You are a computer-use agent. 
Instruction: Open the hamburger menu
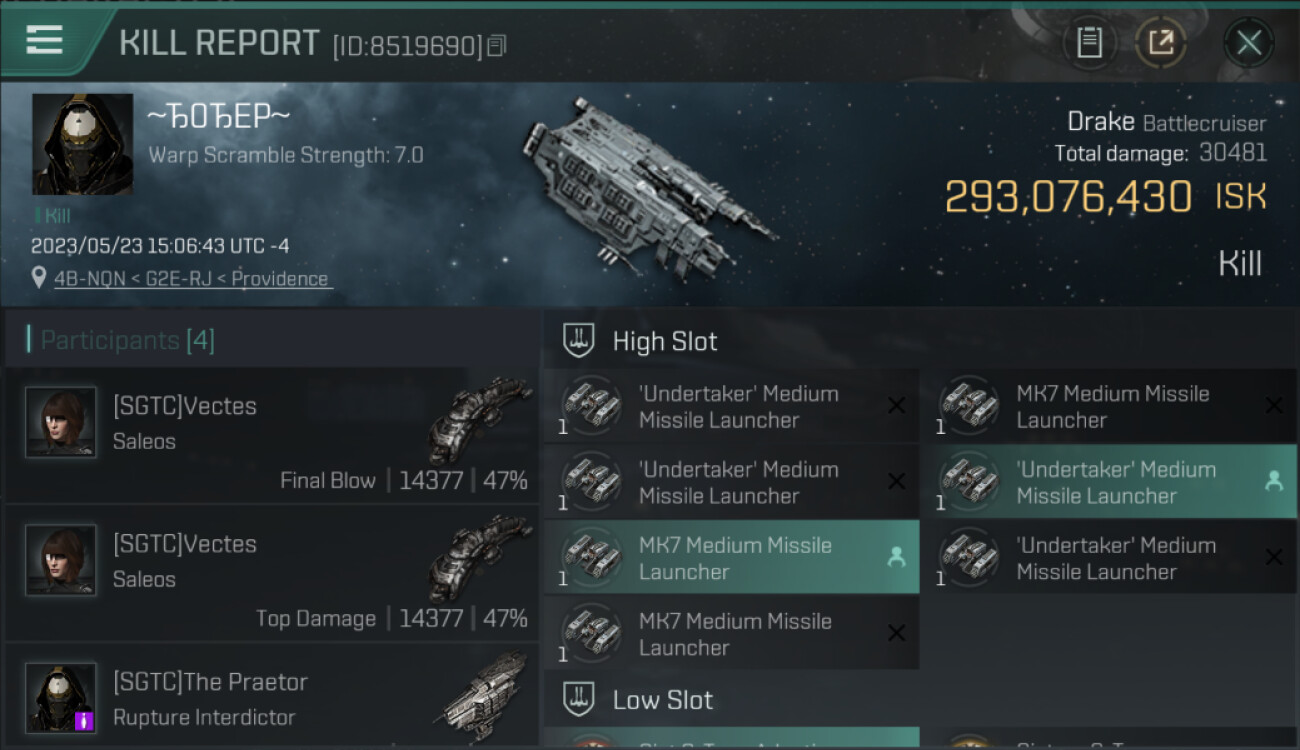45,40
